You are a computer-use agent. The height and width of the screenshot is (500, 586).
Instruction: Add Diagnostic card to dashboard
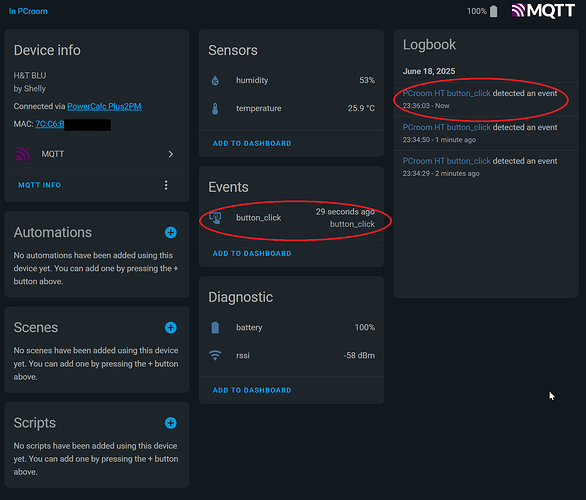point(252,390)
